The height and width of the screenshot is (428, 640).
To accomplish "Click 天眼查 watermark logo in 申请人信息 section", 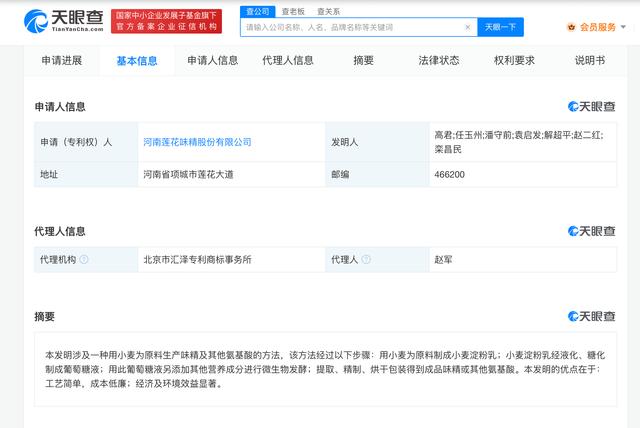I will click(x=592, y=106).
